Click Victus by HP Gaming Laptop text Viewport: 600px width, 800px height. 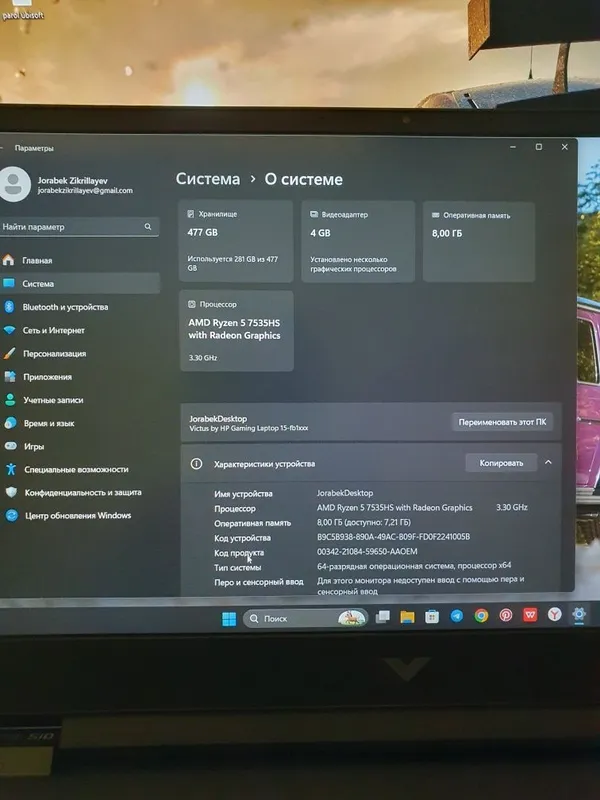coord(248,428)
